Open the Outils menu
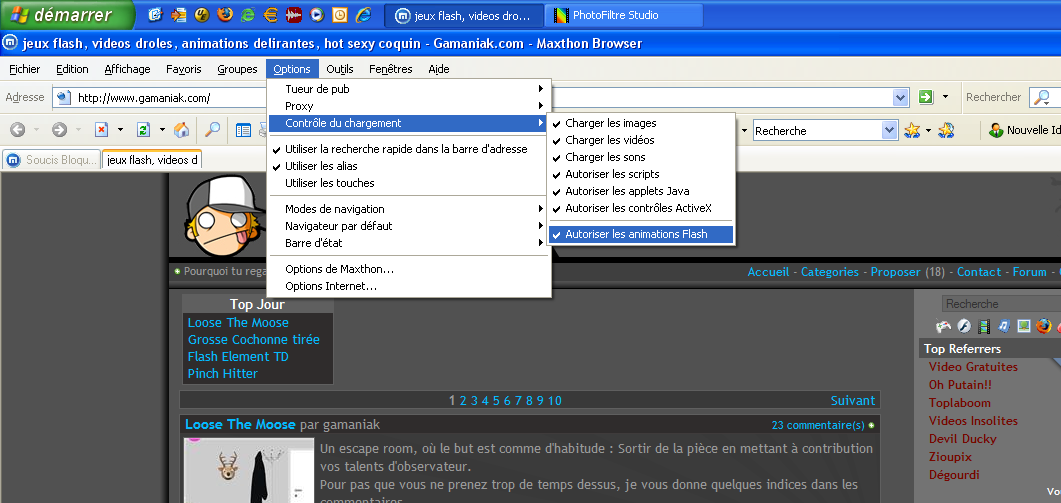This screenshot has height=503, width=1061. (340, 69)
